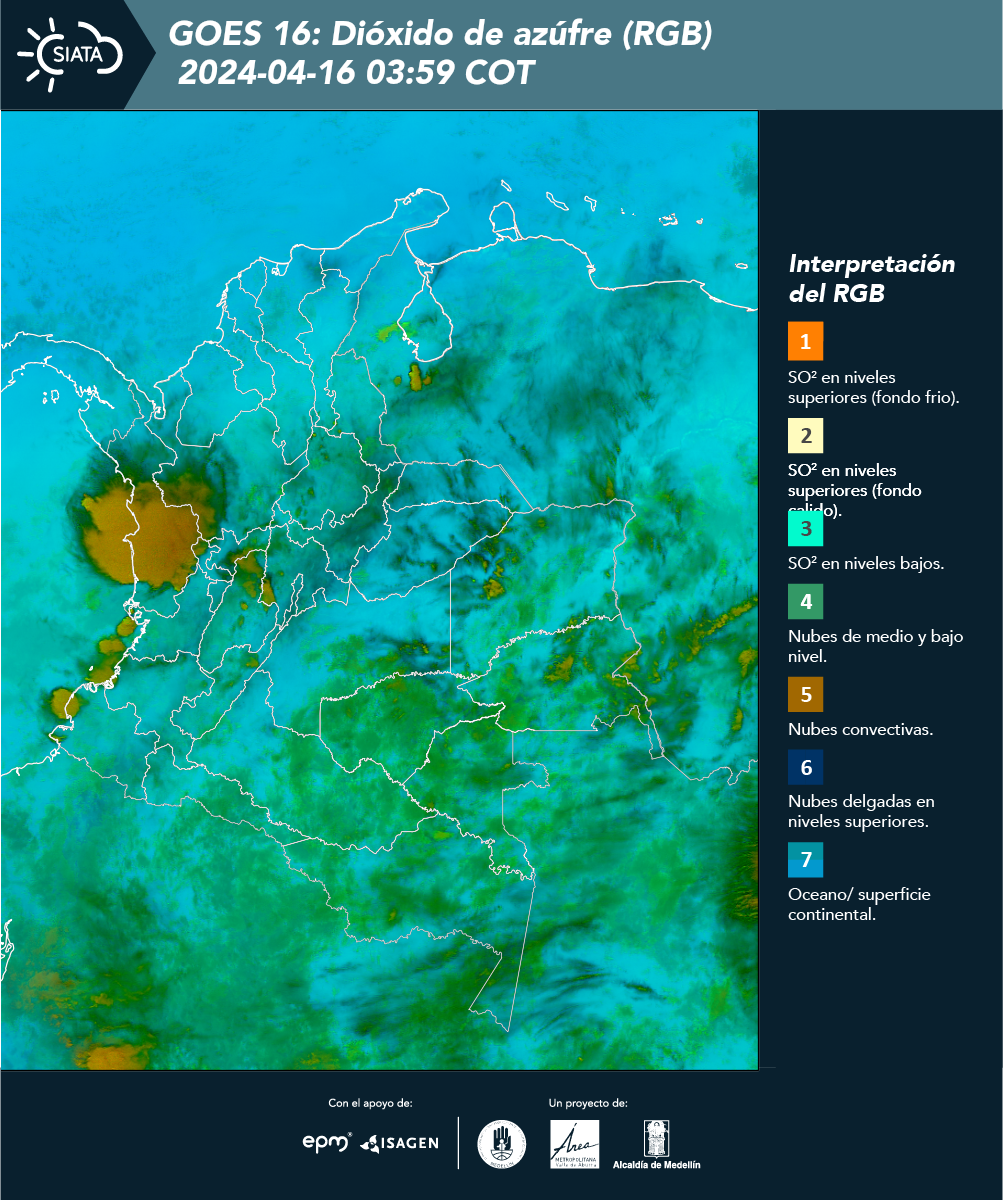Click the large brown convective cloud on the map

pyautogui.click(x=148, y=535)
